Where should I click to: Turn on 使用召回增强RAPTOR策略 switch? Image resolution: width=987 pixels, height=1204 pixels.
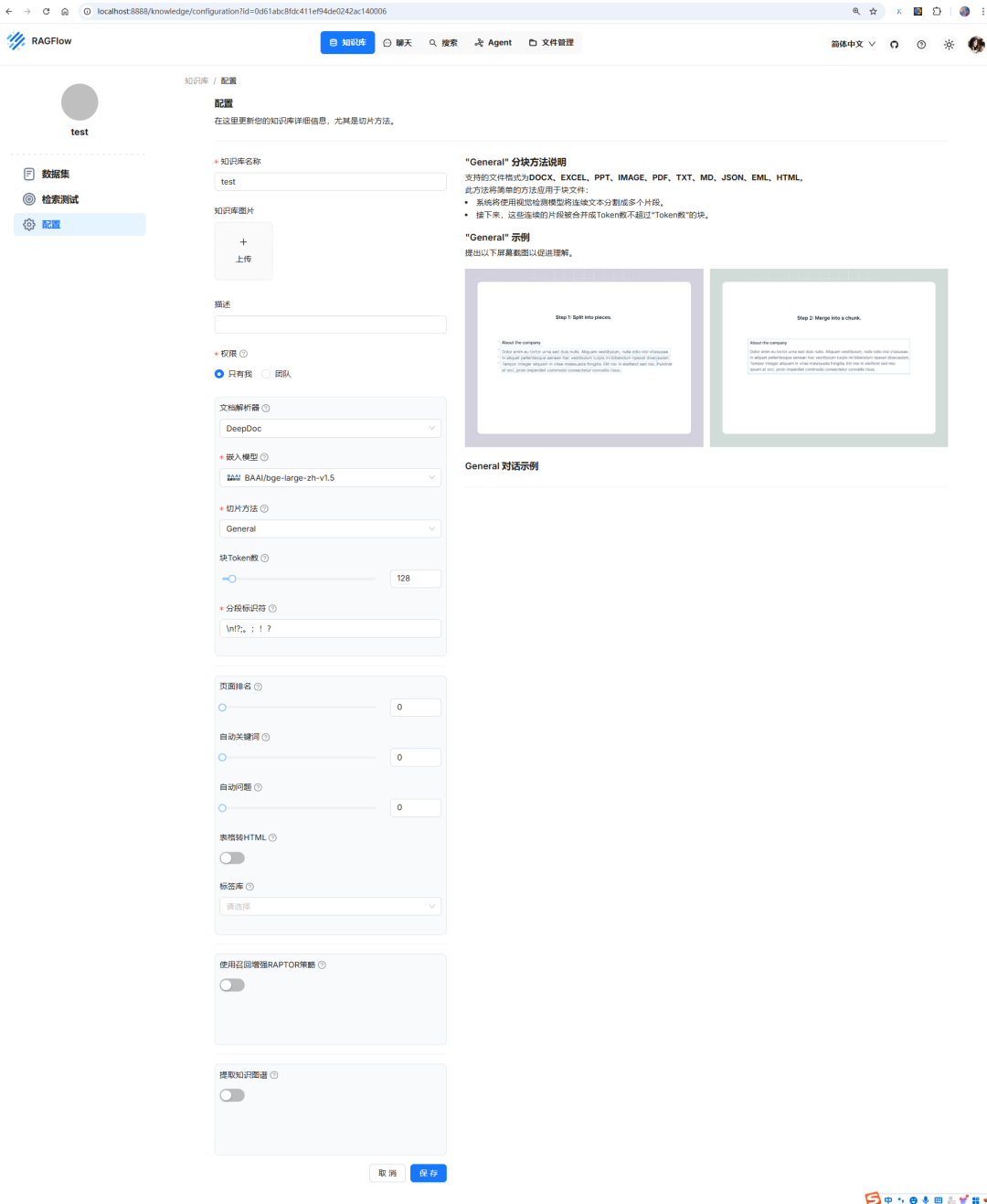(x=232, y=986)
